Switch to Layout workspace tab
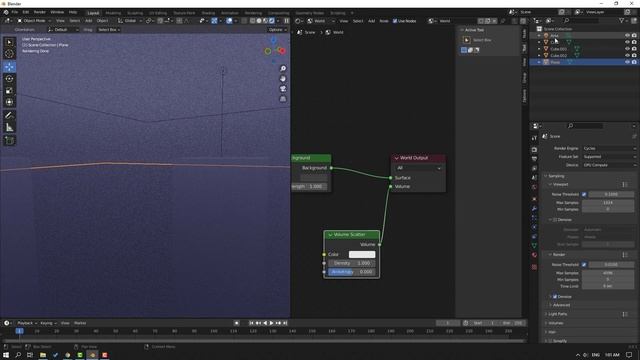The image size is (640, 360). click(93, 13)
